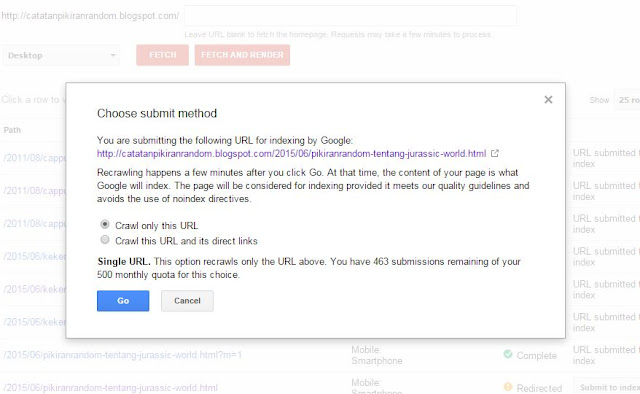Open the jurassic-world URL link in the dialog
Image resolution: width=640 pixels, height=394 pixels.
291,154
